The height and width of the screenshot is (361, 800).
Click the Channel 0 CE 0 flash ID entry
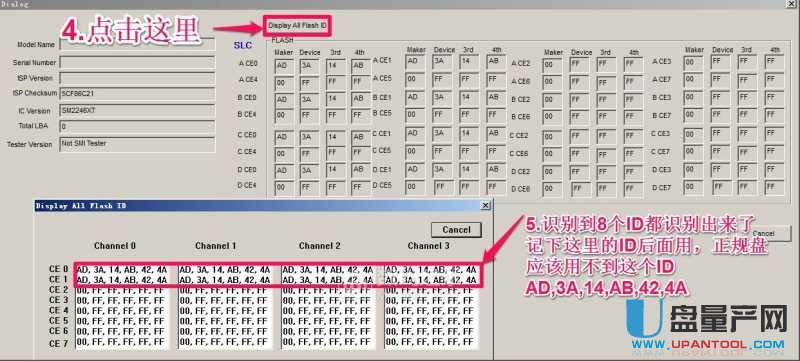[x=121, y=270]
